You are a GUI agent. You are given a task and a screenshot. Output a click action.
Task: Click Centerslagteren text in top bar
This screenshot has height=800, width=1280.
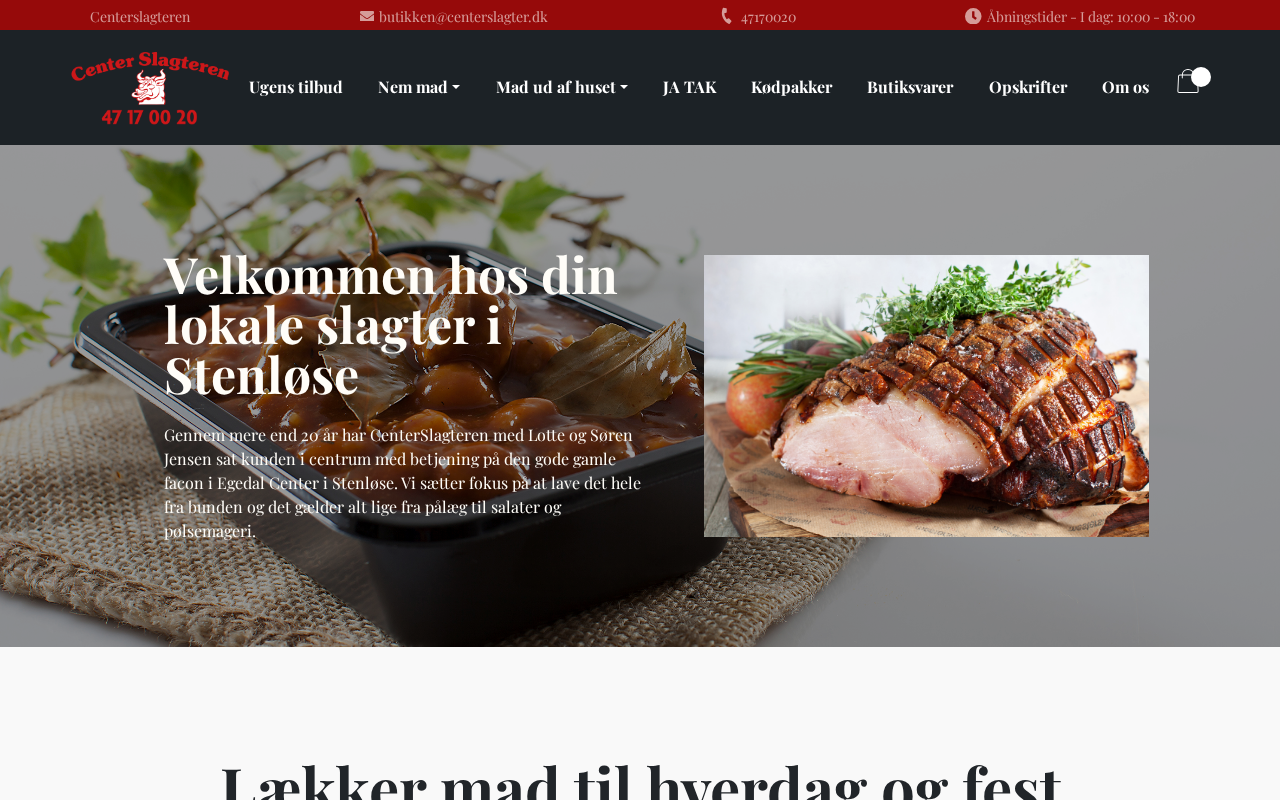140,16
